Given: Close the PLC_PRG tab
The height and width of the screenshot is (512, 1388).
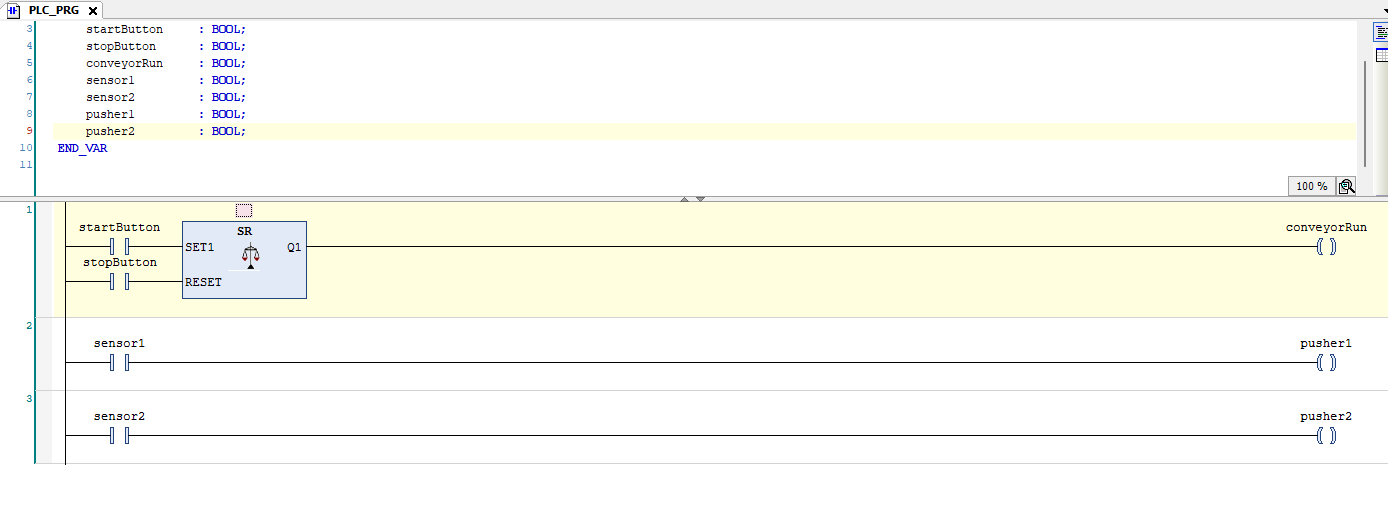Looking at the screenshot, I should tap(93, 10).
